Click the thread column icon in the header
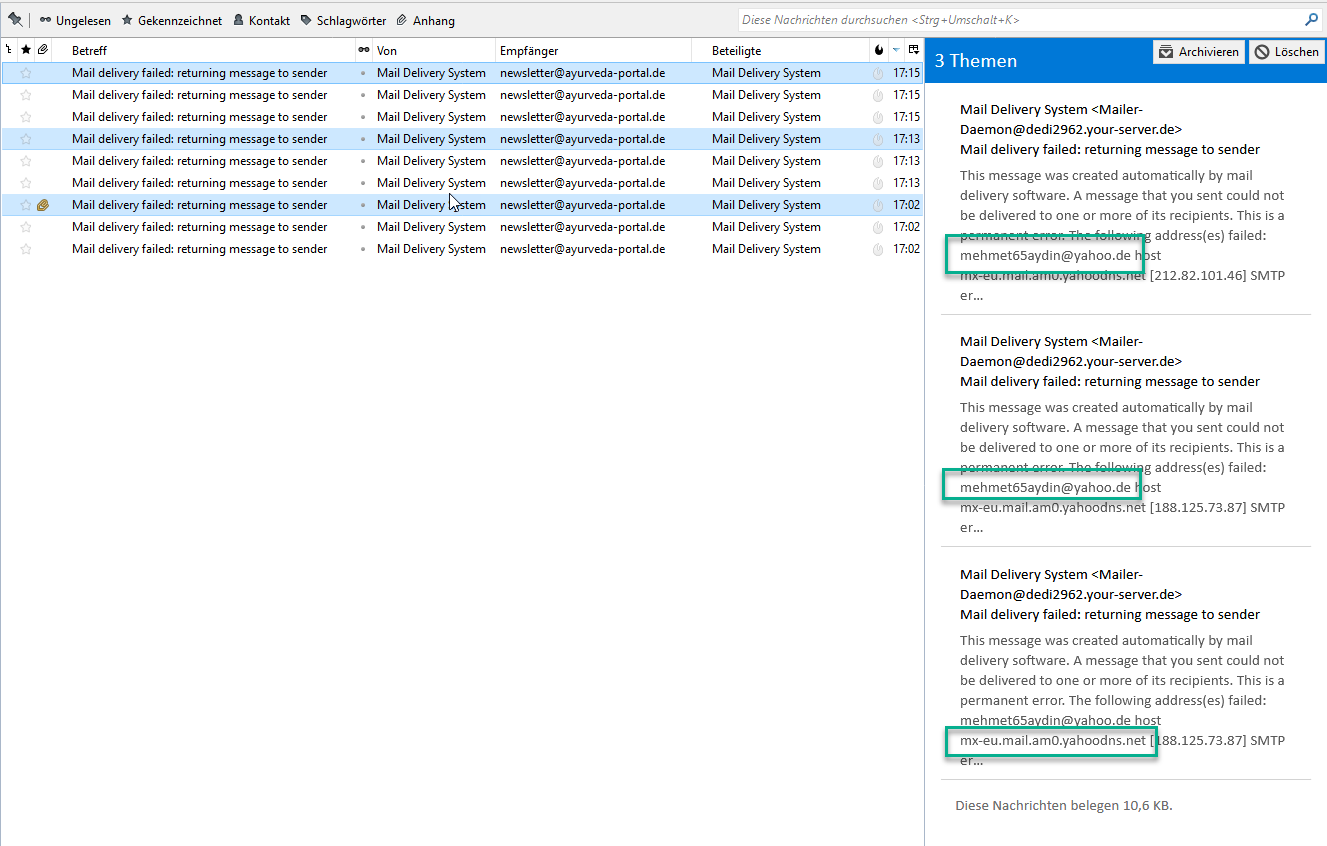The image size is (1327, 846). (x=9, y=50)
